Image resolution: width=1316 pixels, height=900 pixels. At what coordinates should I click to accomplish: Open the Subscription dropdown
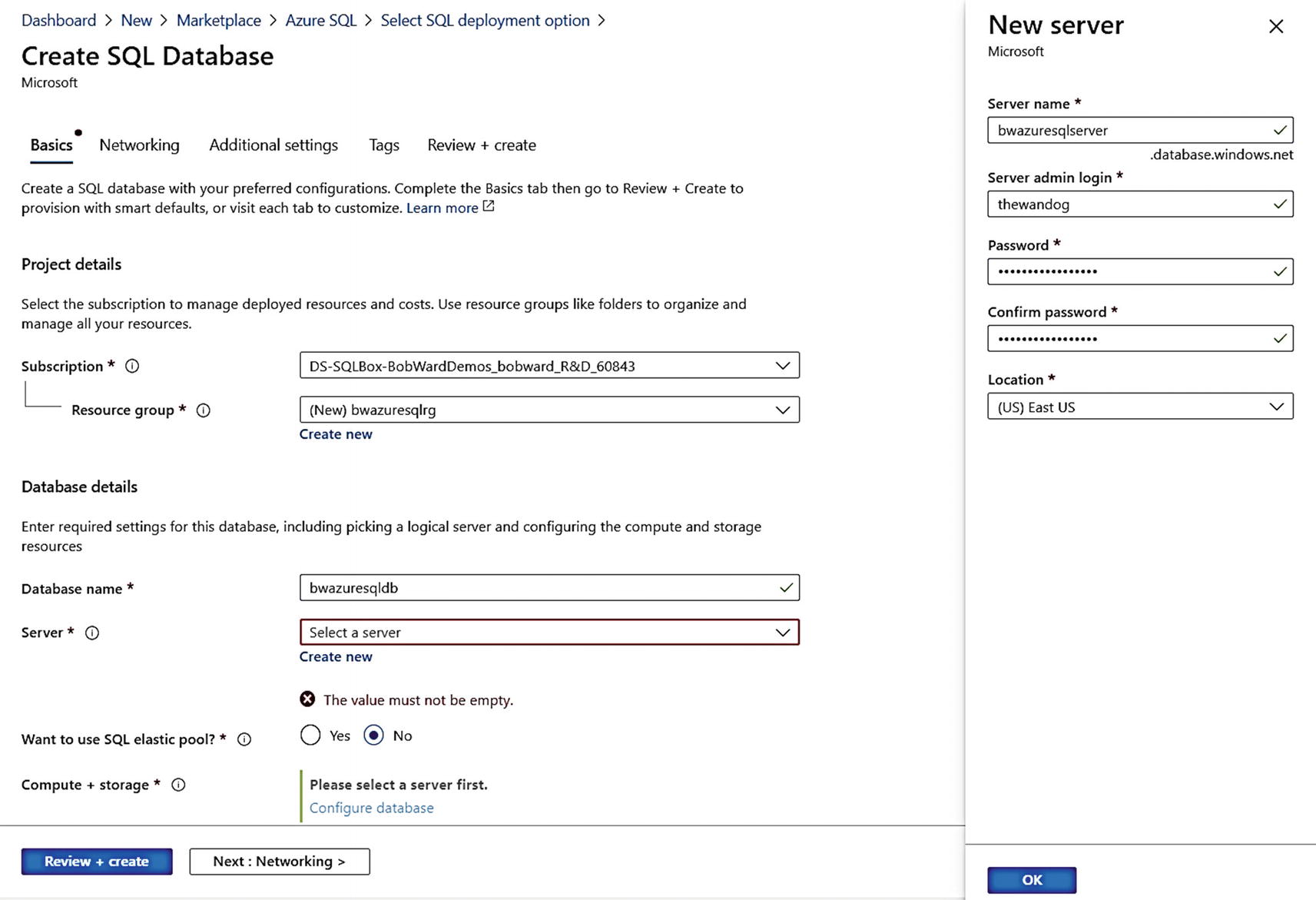click(549, 365)
